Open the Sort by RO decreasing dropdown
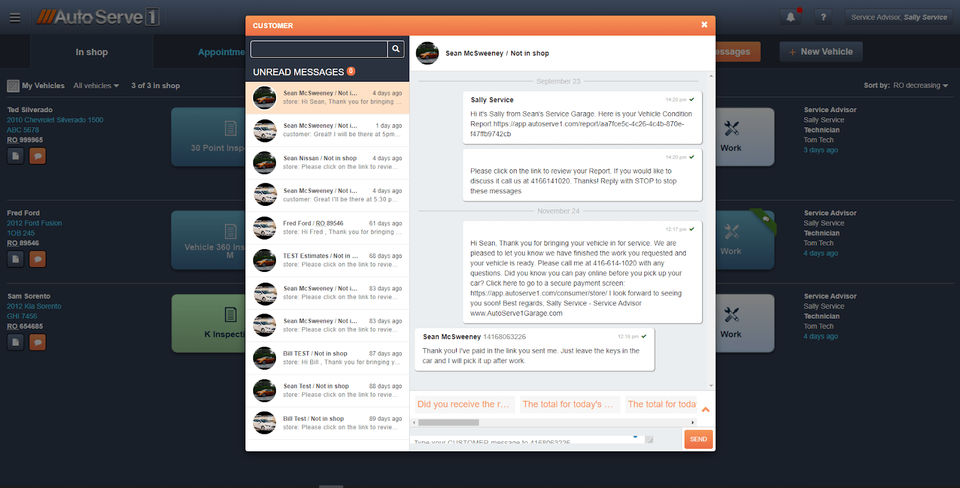This screenshot has height=488, width=960. click(906, 85)
